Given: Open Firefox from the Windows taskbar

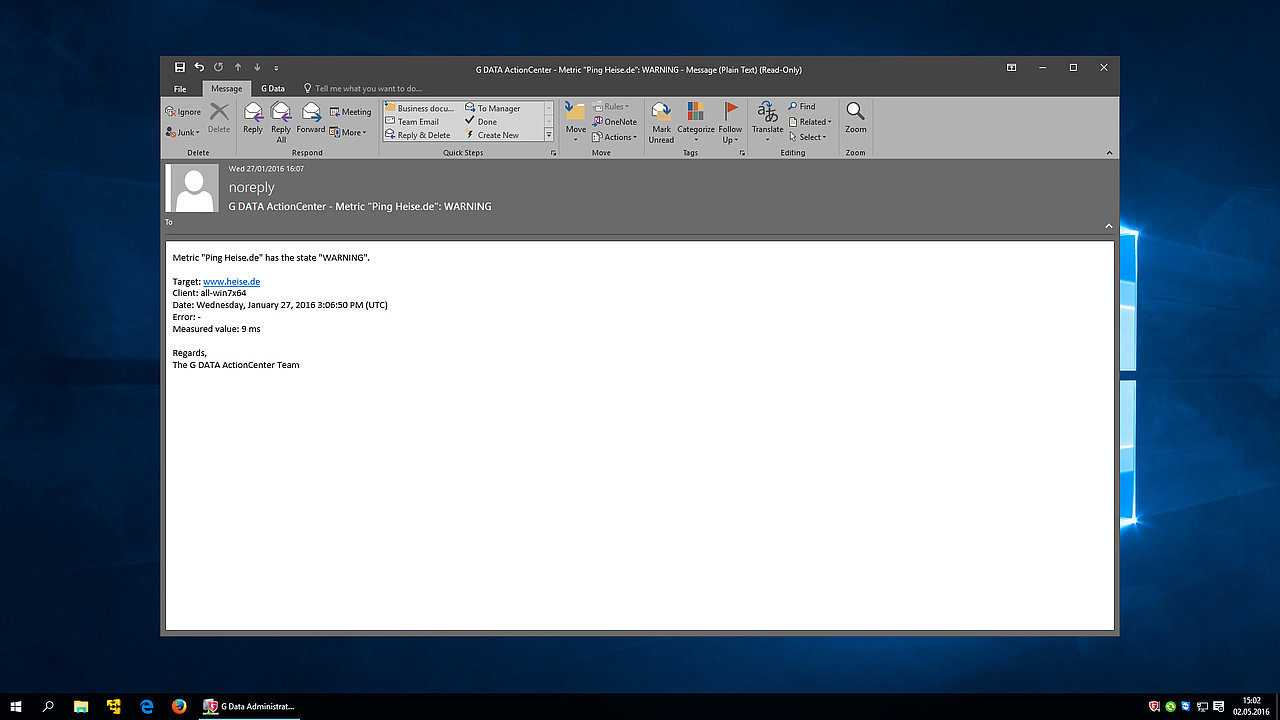Looking at the screenshot, I should (179, 706).
